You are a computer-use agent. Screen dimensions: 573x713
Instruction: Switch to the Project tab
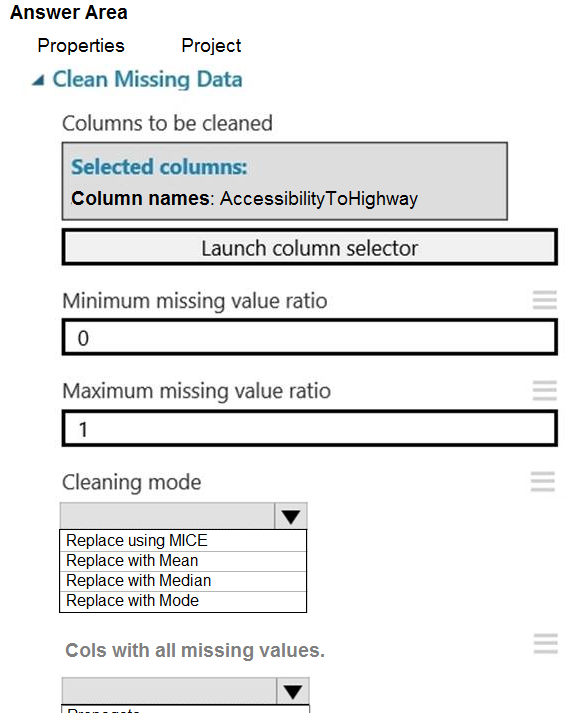click(x=211, y=45)
